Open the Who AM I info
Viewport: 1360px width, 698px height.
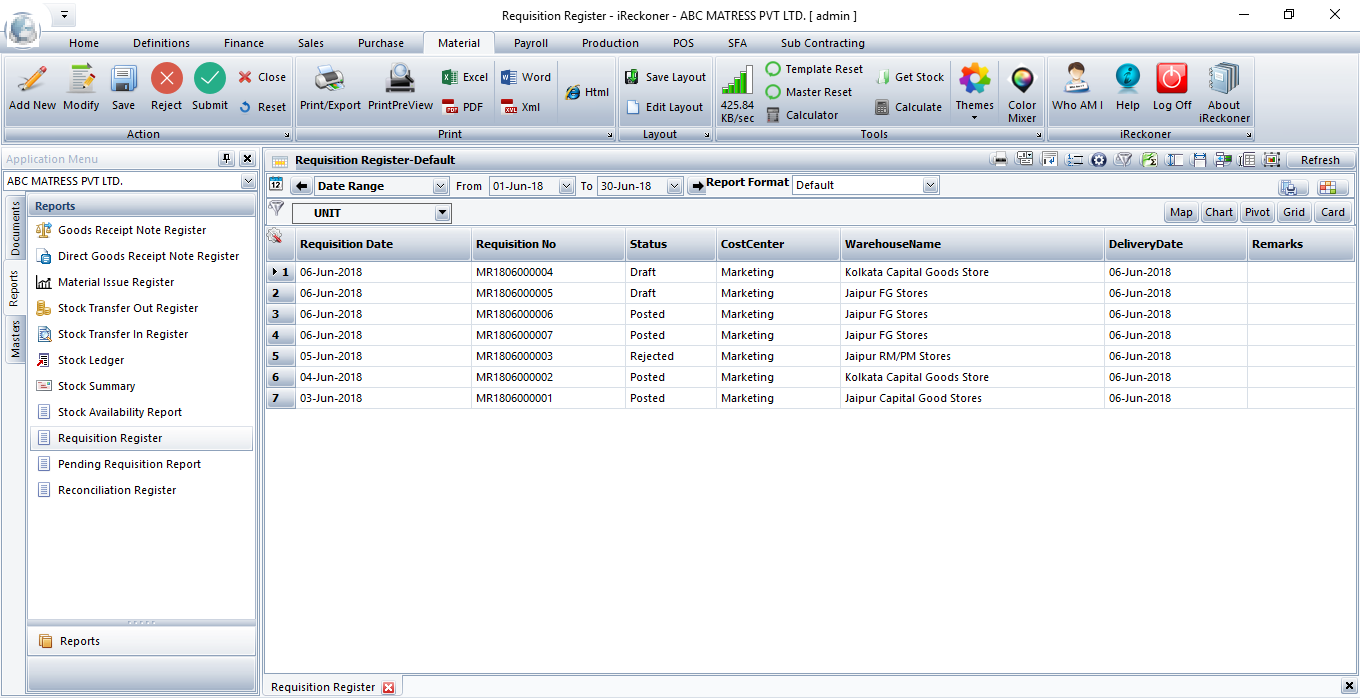coord(1077,80)
